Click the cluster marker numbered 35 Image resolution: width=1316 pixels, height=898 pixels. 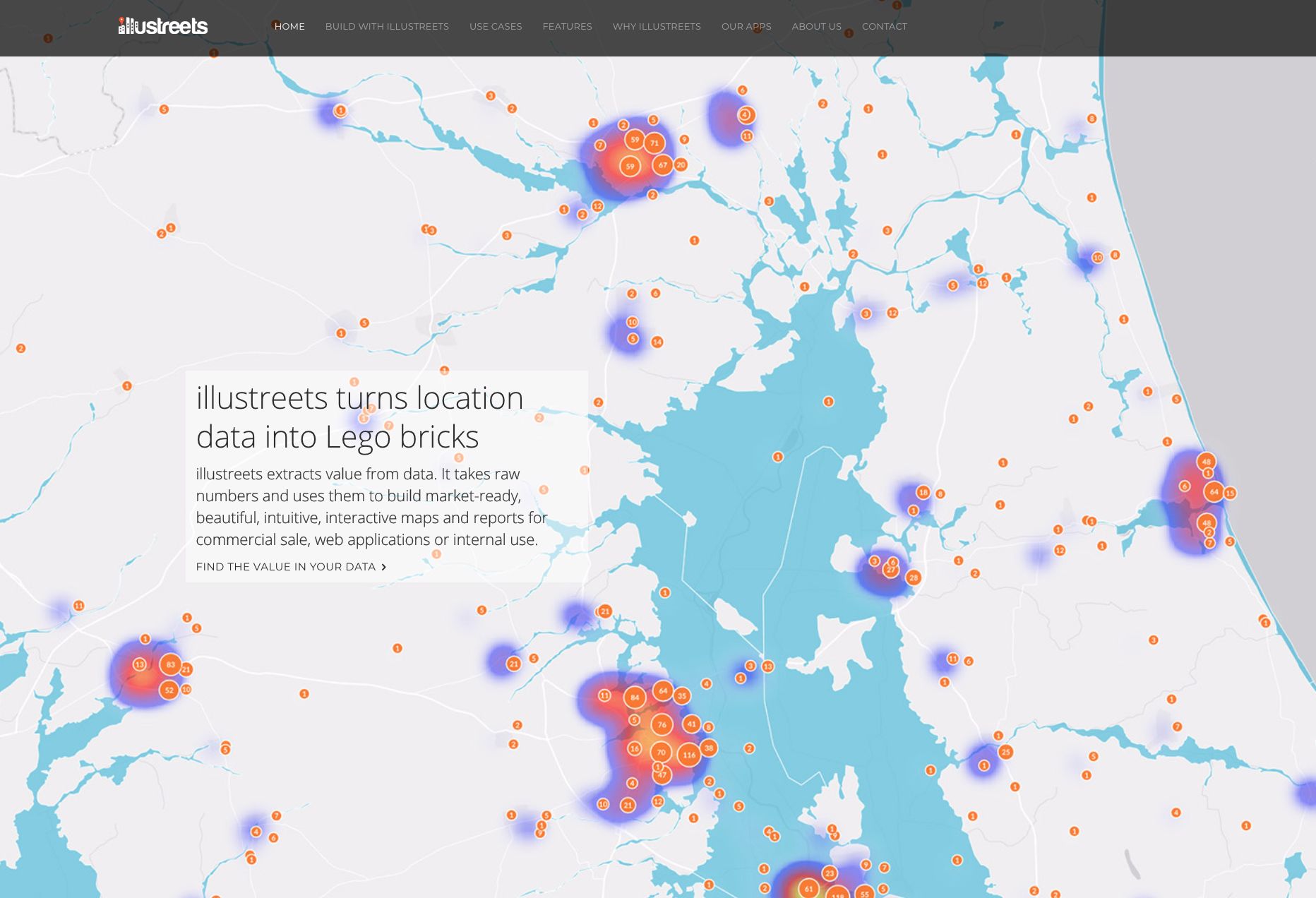(681, 695)
